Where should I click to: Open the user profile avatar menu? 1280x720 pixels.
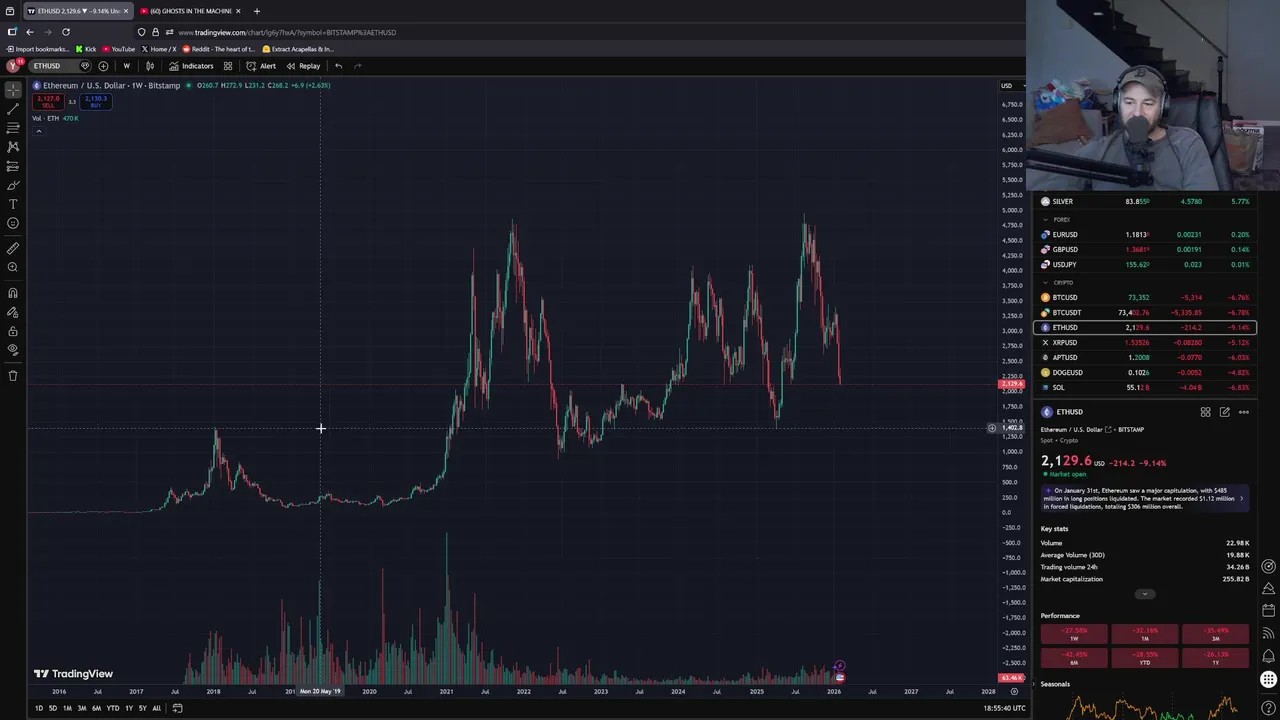click(13, 66)
